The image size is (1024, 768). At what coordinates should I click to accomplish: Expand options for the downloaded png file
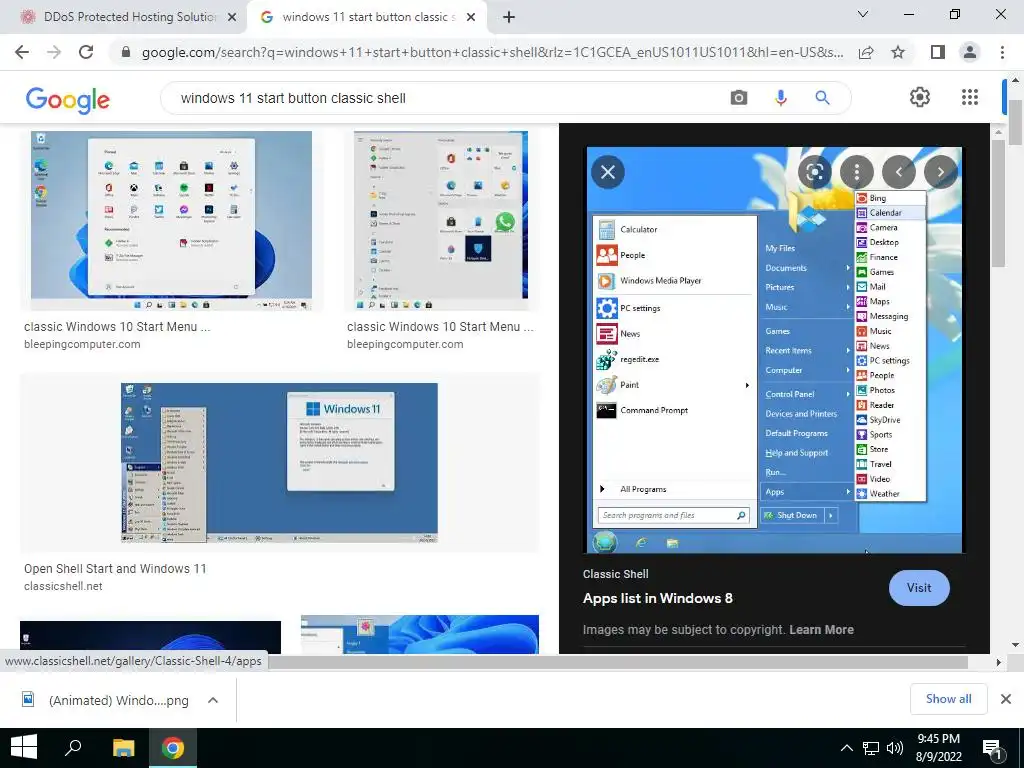(213, 700)
